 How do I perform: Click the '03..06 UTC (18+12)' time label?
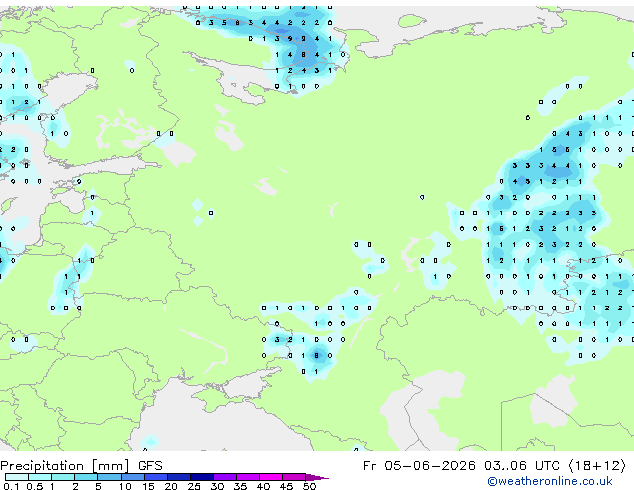555,466
